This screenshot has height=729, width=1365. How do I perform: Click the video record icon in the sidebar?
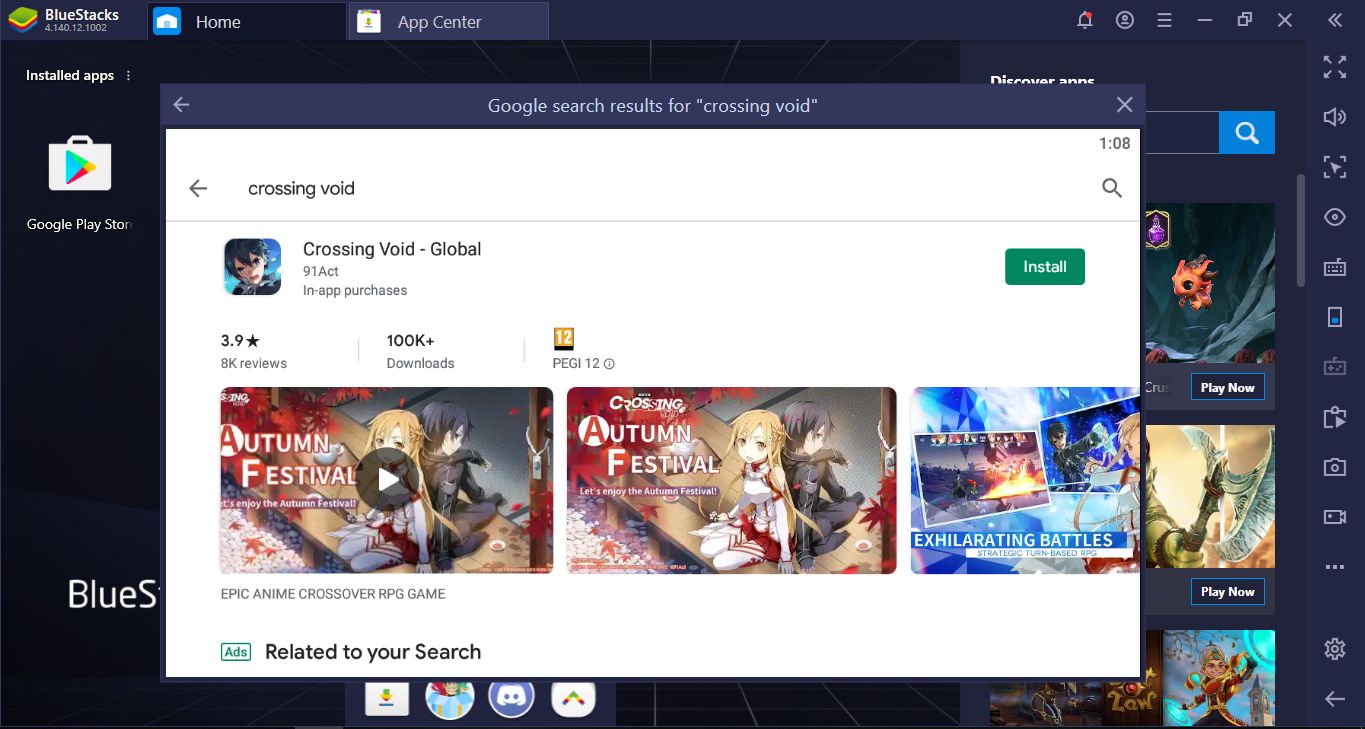(x=1335, y=517)
